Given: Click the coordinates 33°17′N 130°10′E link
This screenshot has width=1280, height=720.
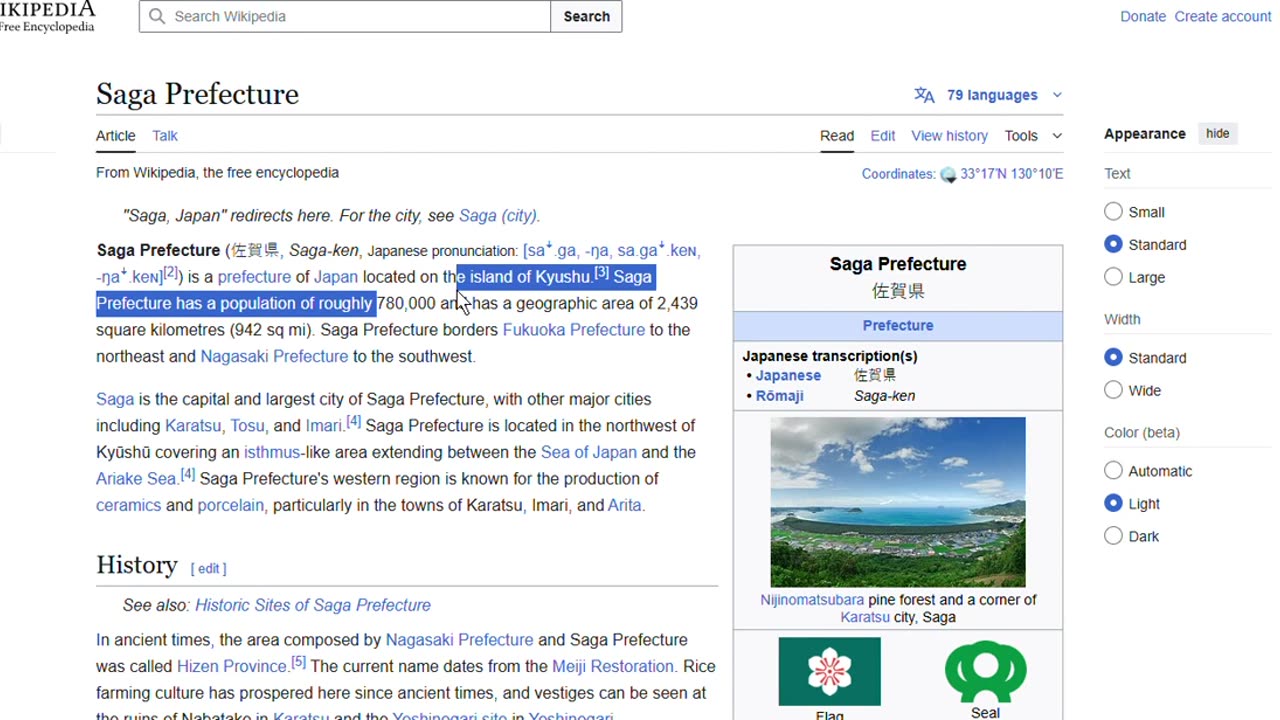Looking at the screenshot, I should 1011,174.
